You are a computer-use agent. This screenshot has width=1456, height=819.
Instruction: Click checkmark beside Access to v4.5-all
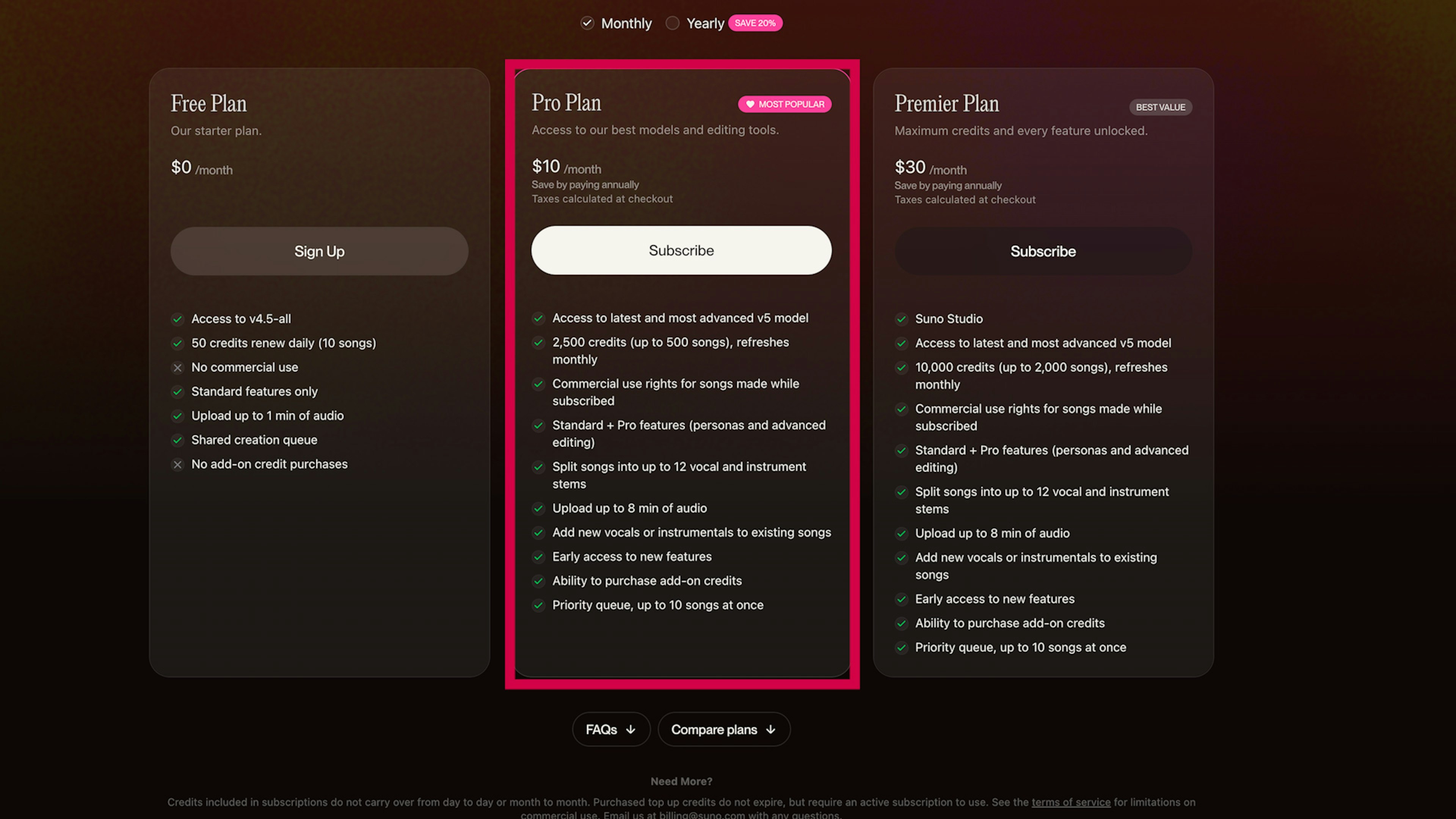177,319
